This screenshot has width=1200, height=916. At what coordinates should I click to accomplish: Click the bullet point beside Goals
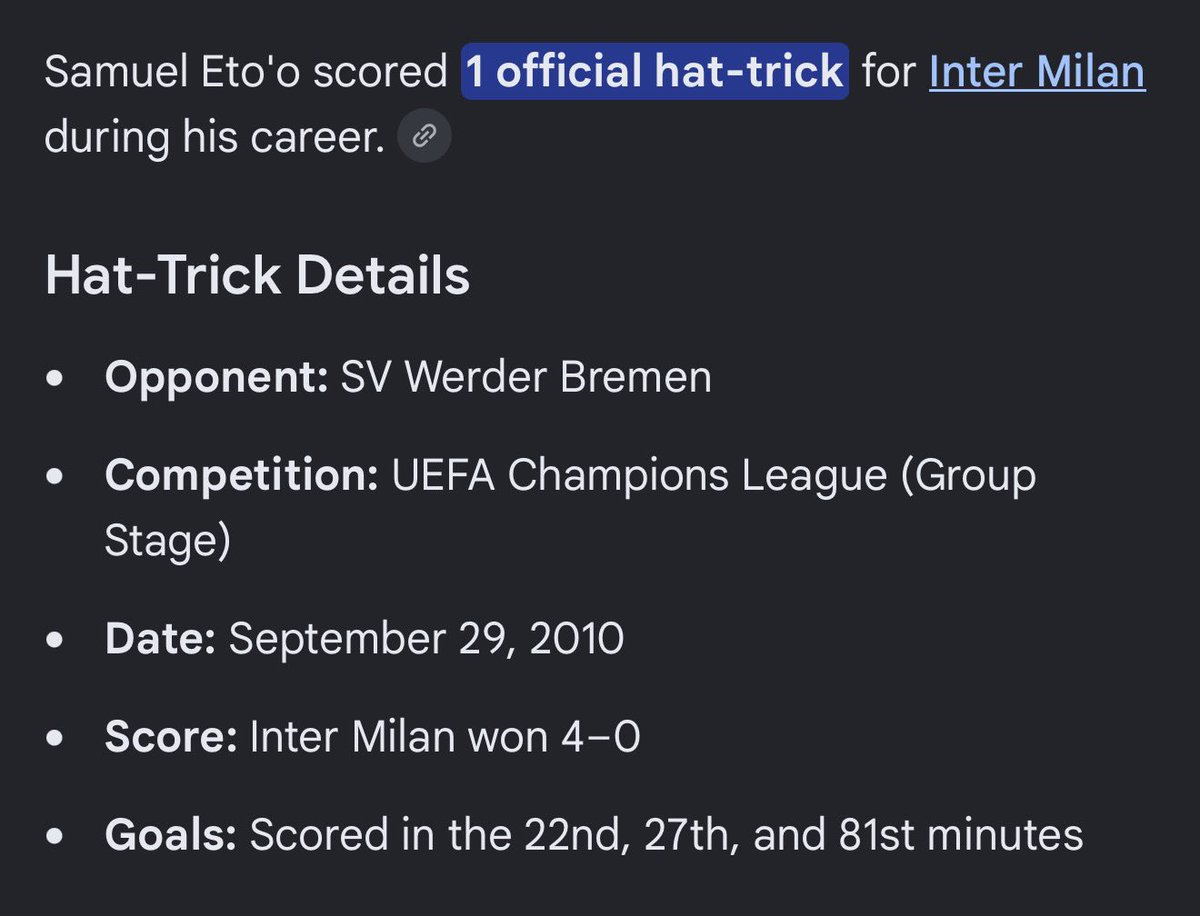point(57,837)
